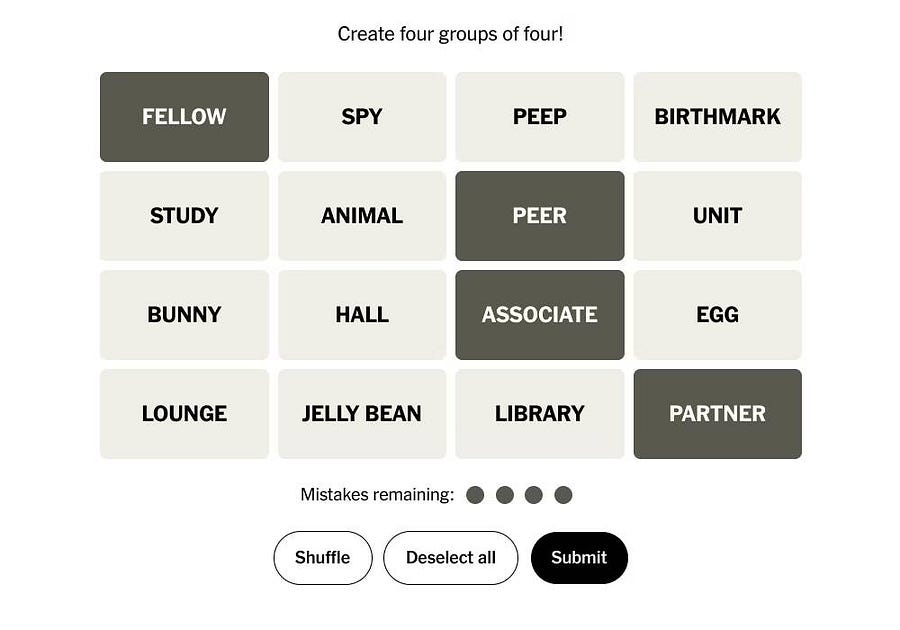900x630 pixels.
Task: Select the HALL word tile
Action: 362,315
